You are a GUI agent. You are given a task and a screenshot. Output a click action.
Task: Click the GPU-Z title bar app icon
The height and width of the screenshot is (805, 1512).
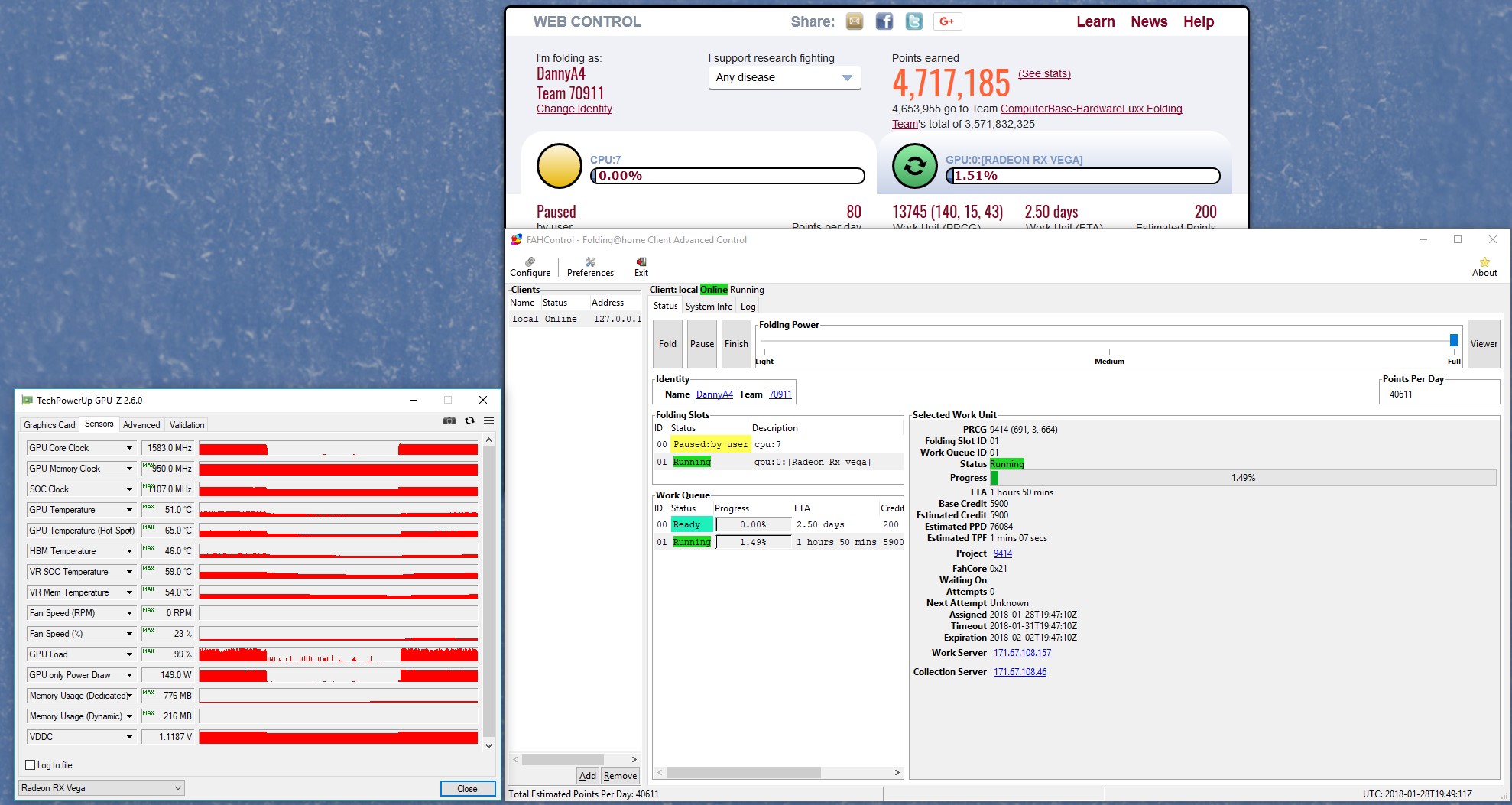(x=28, y=400)
